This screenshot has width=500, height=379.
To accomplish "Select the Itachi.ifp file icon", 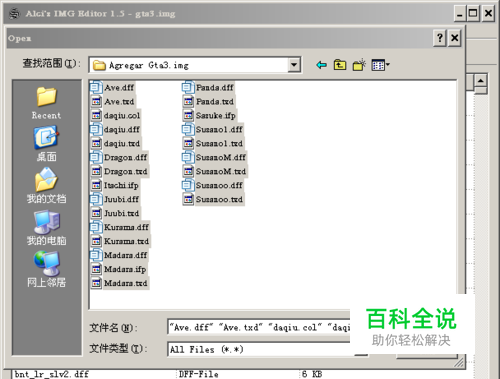I will point(96,185).
